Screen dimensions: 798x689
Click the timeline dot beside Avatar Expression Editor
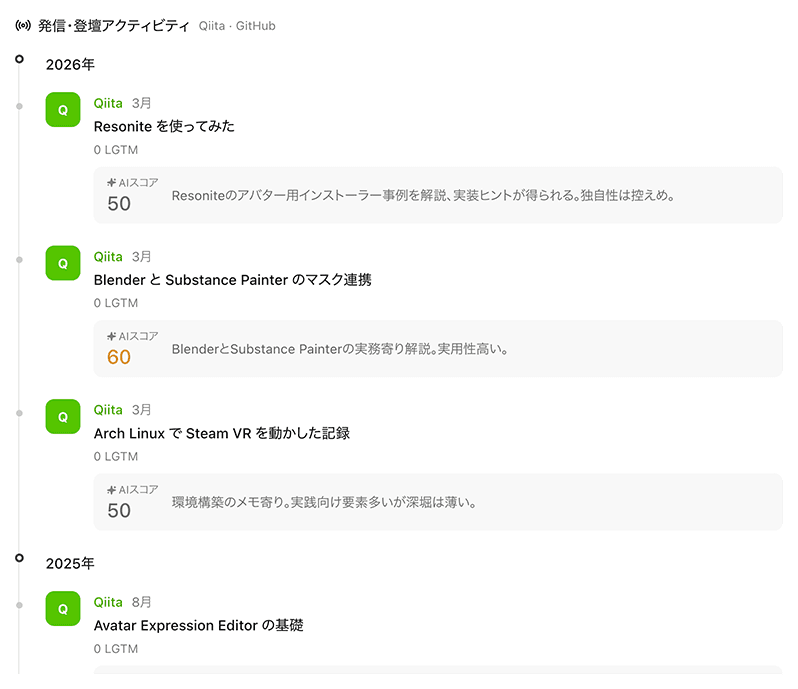click(19, 606)
